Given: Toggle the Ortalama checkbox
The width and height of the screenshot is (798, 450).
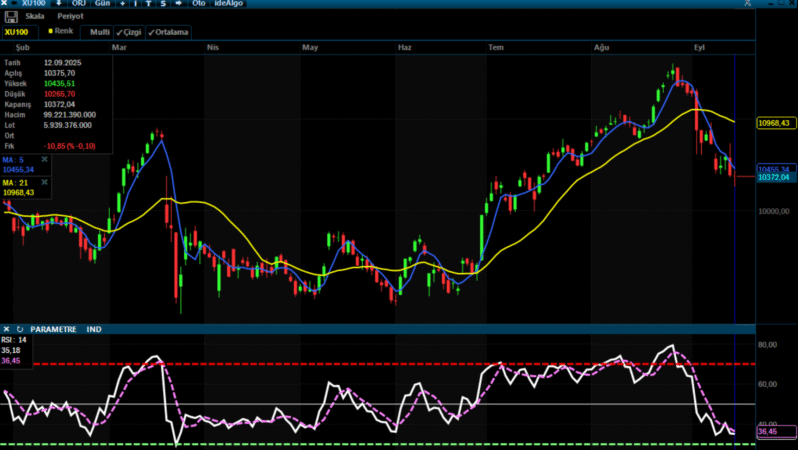Looking at the screenshot, I should [x=168, y=32].
